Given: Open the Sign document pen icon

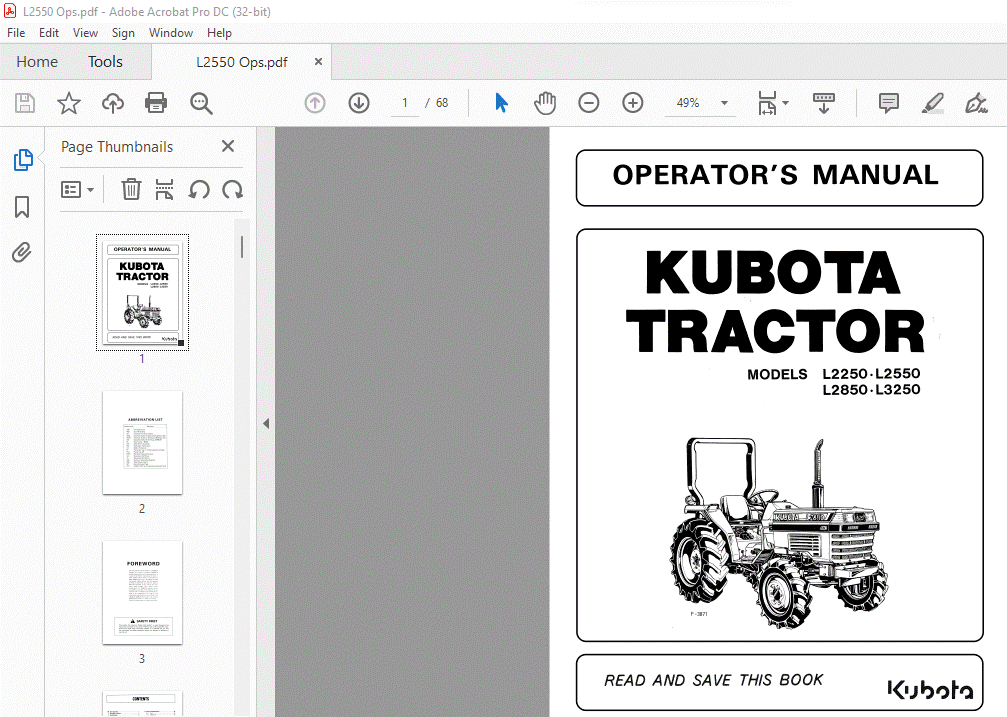Looking at the screenshot, I should click(976, 103).
